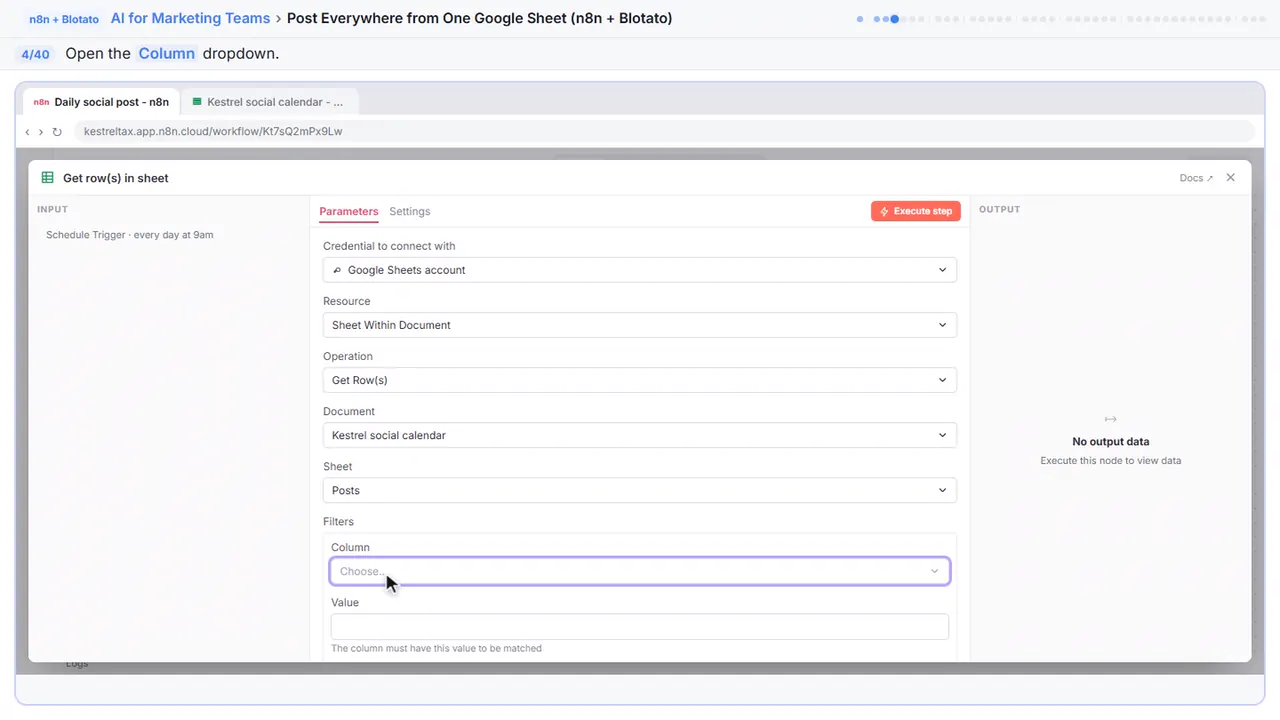Open the Operation dropdown showing Get Row(s)

[x=640, y=380]
